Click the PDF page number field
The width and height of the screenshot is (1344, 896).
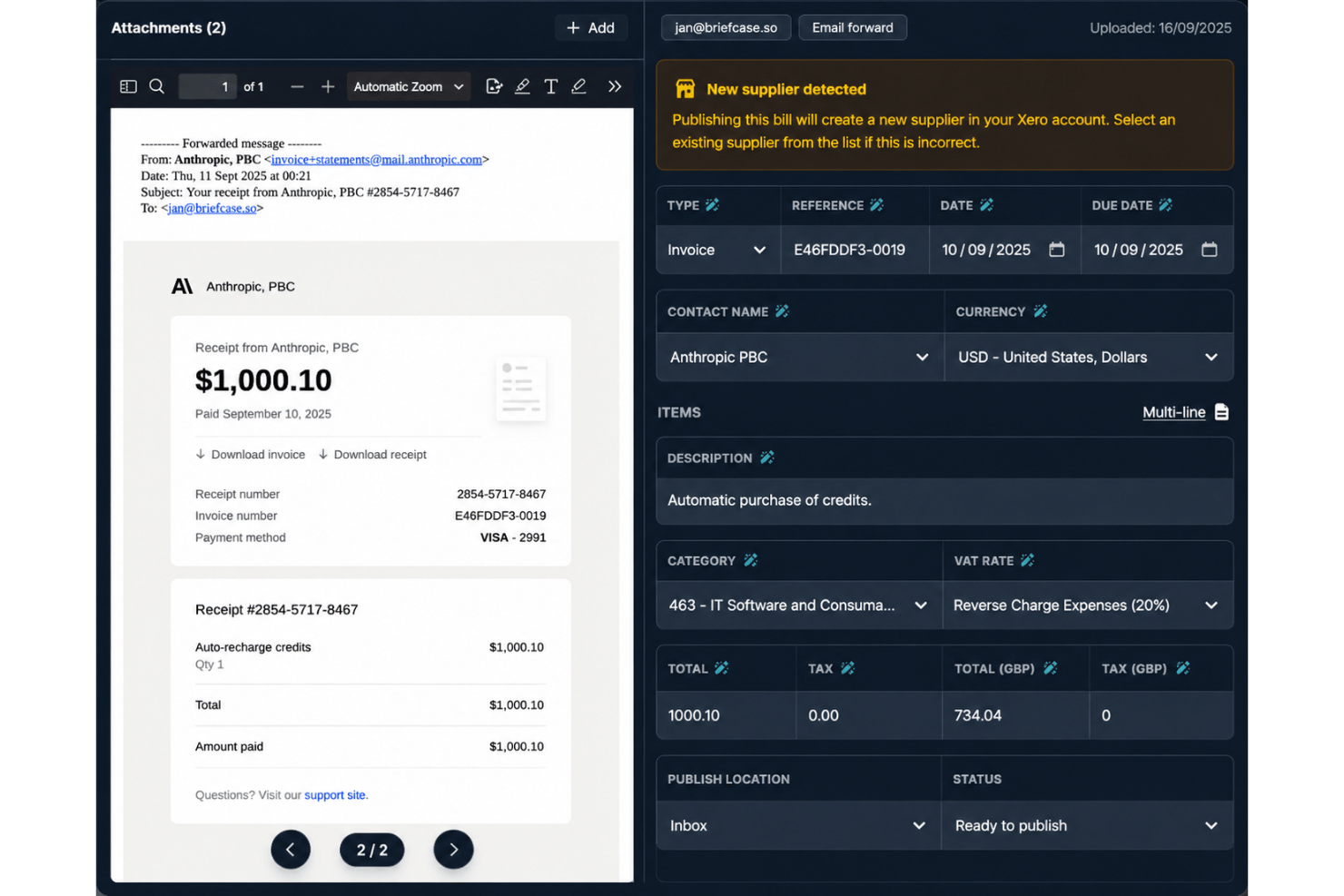208,86
